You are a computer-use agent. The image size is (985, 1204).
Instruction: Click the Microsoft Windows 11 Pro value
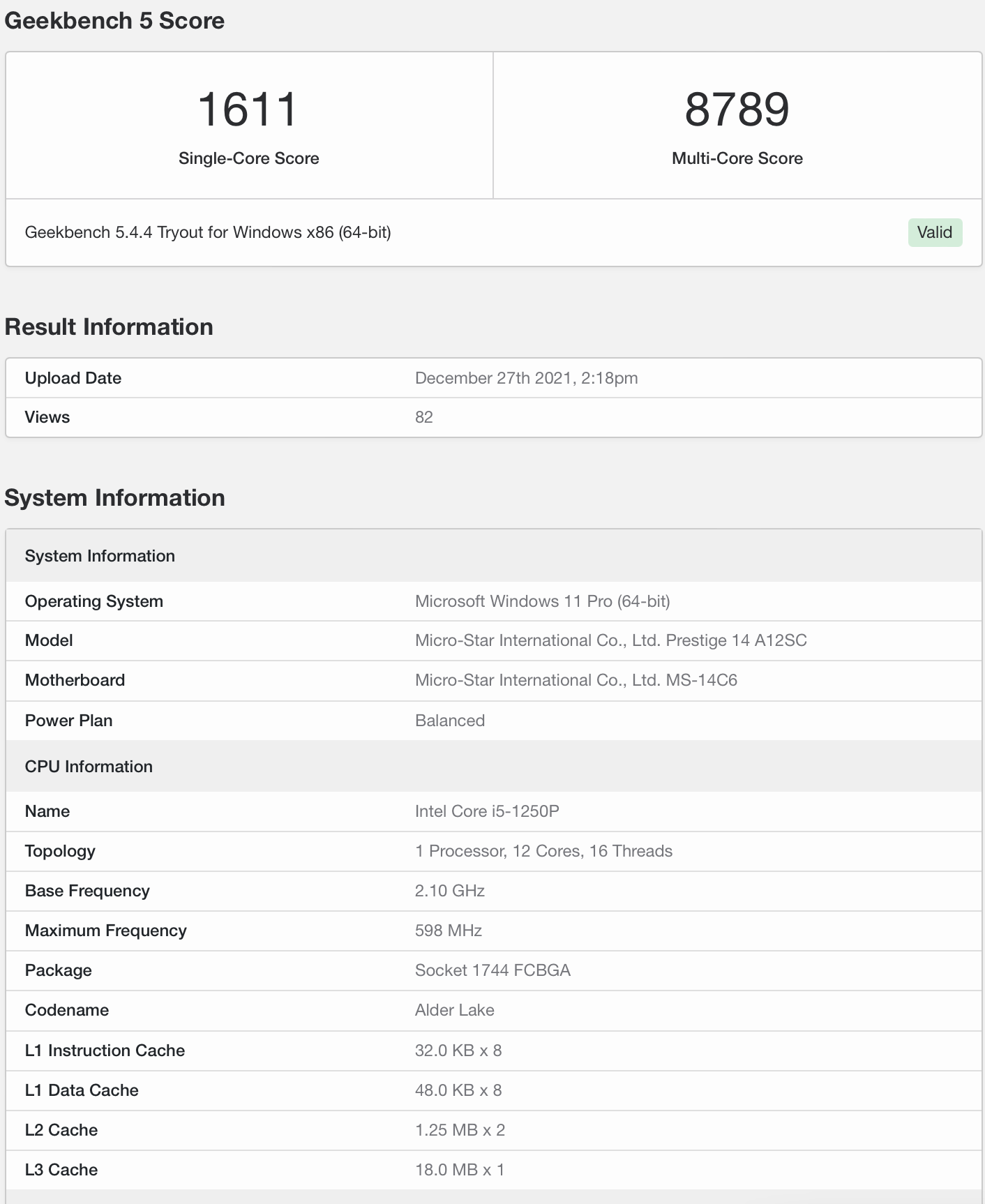(x=542, y=601)
